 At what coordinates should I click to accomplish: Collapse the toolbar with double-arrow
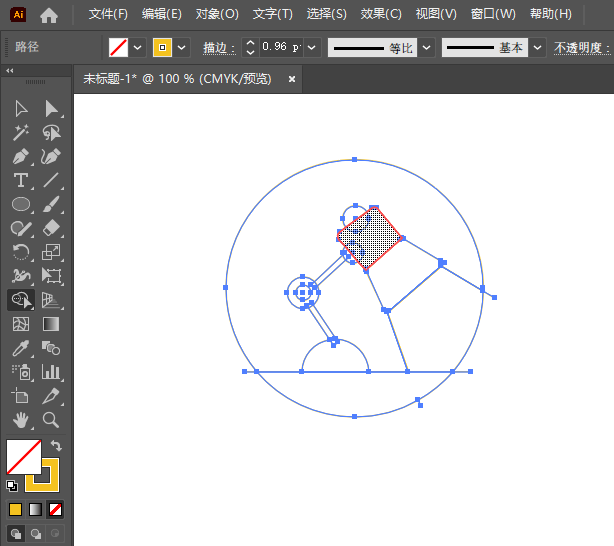point(9,71)
